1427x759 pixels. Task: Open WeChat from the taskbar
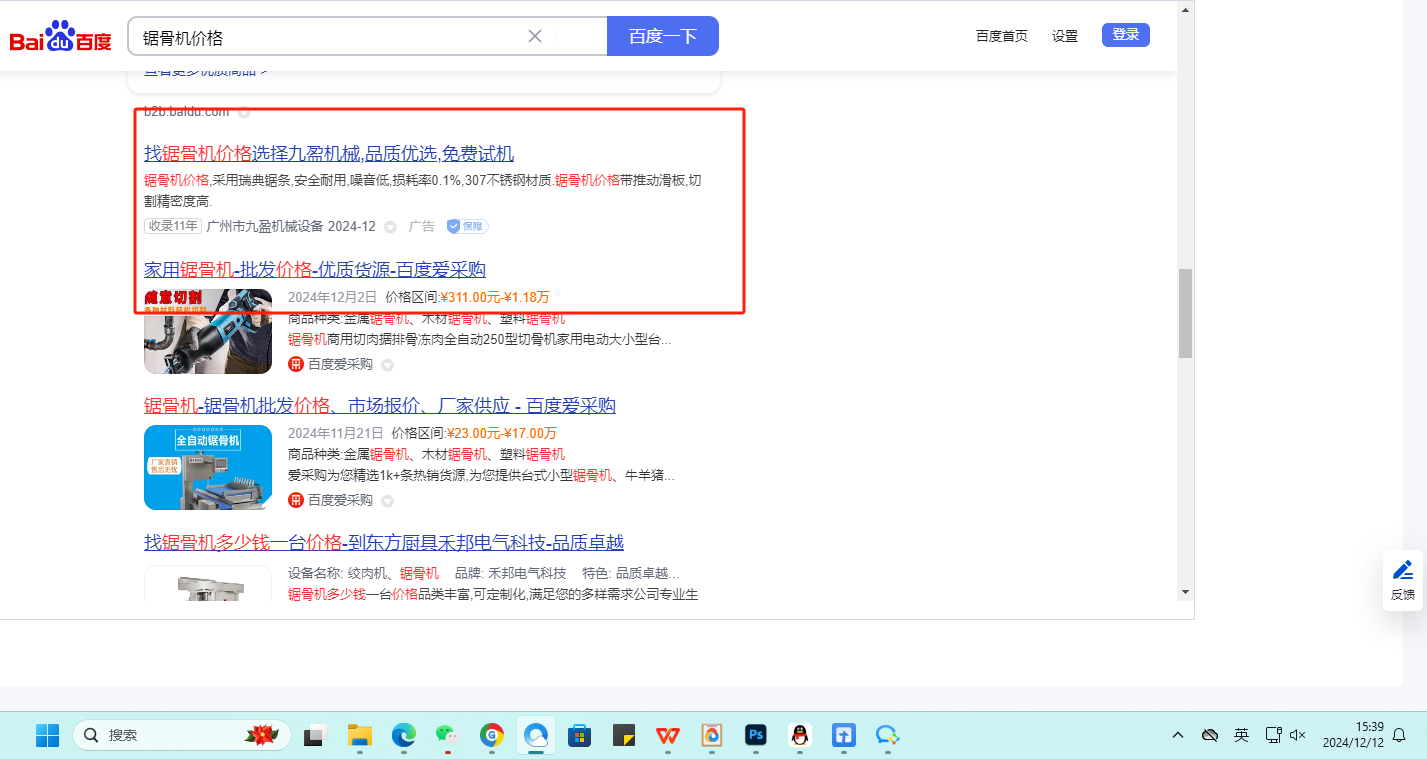446,735
